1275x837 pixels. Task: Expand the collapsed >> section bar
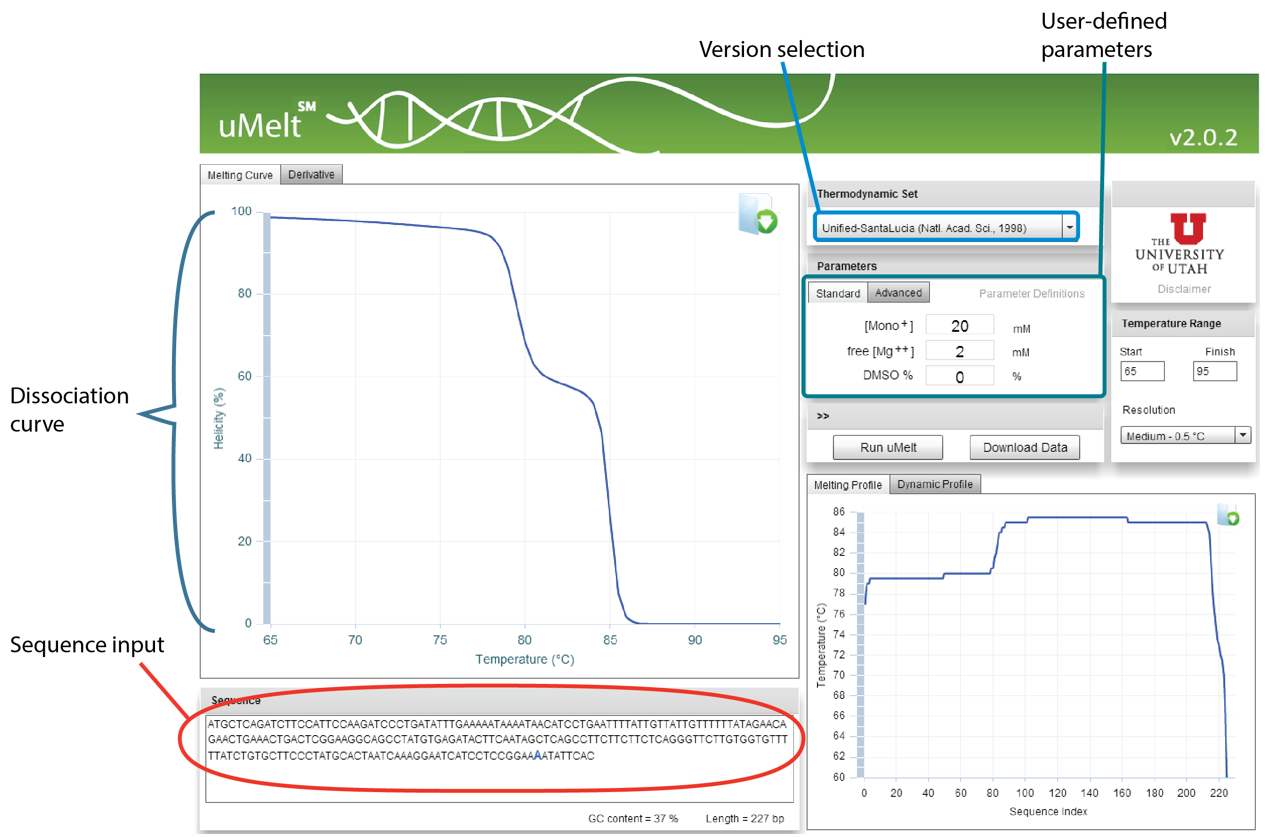click(x=955, y=416)
